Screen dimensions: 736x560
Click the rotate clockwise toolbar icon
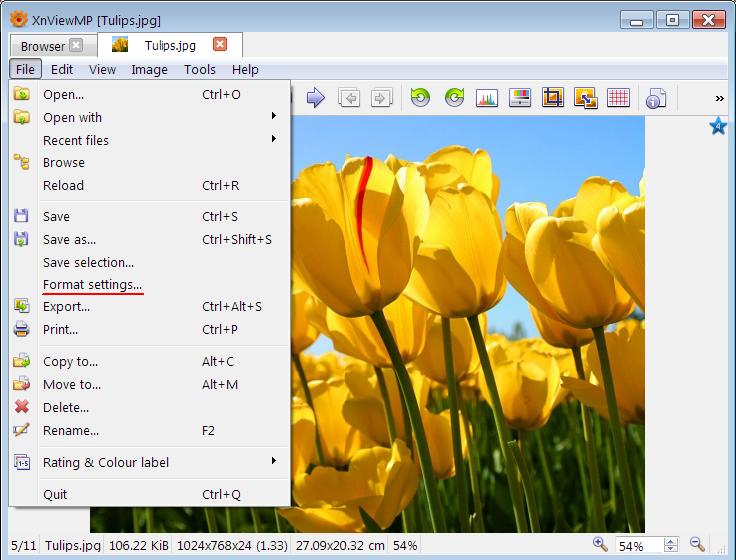click(454, 97)
